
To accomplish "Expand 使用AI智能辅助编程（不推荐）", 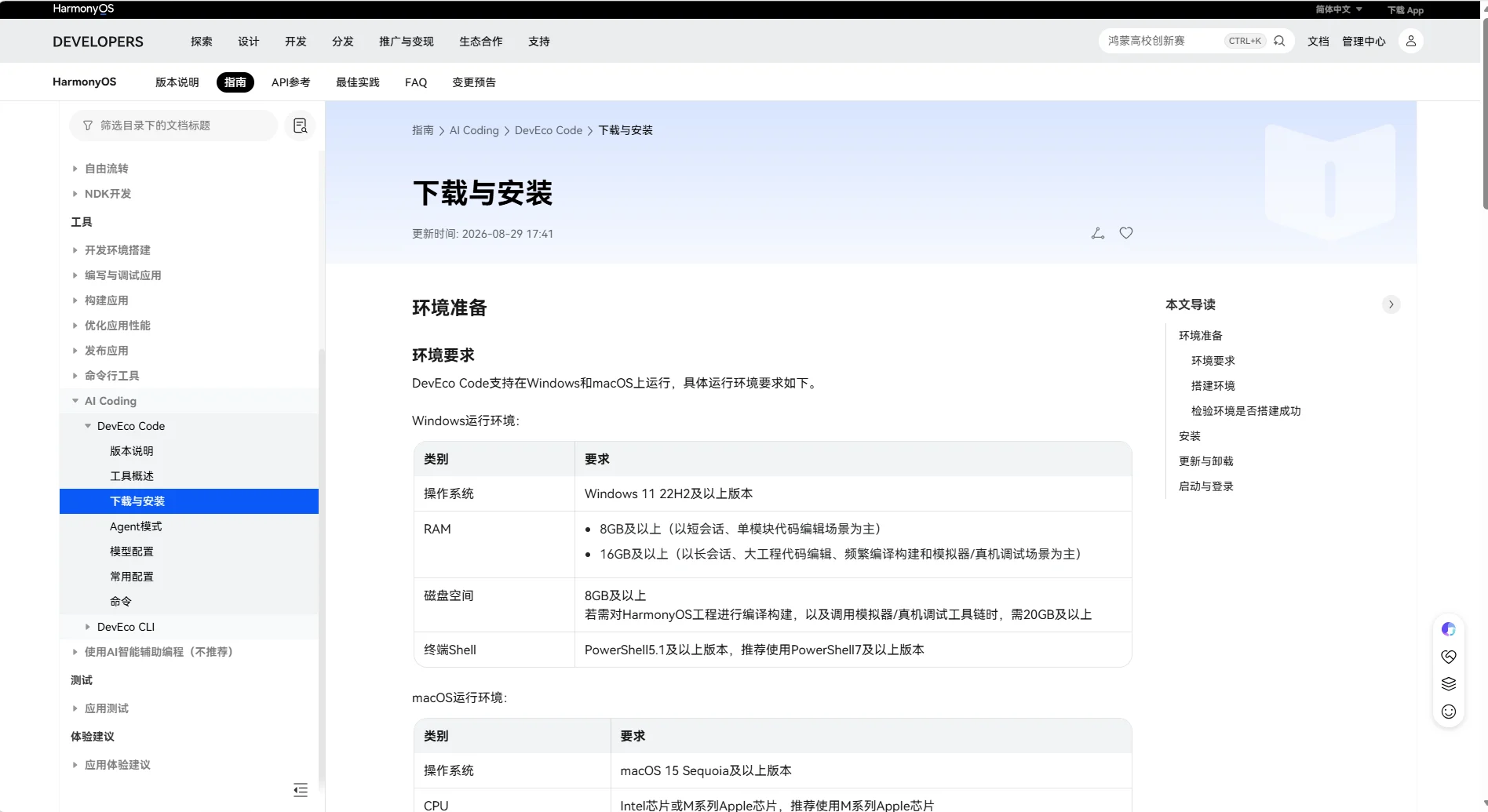I will click(x=75, y=652).
